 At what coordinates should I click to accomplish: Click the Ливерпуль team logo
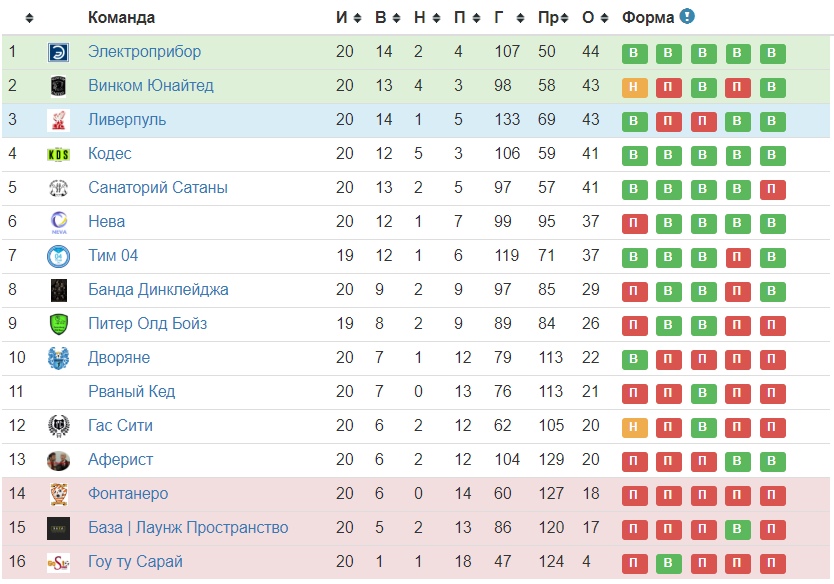coord(58,120)
